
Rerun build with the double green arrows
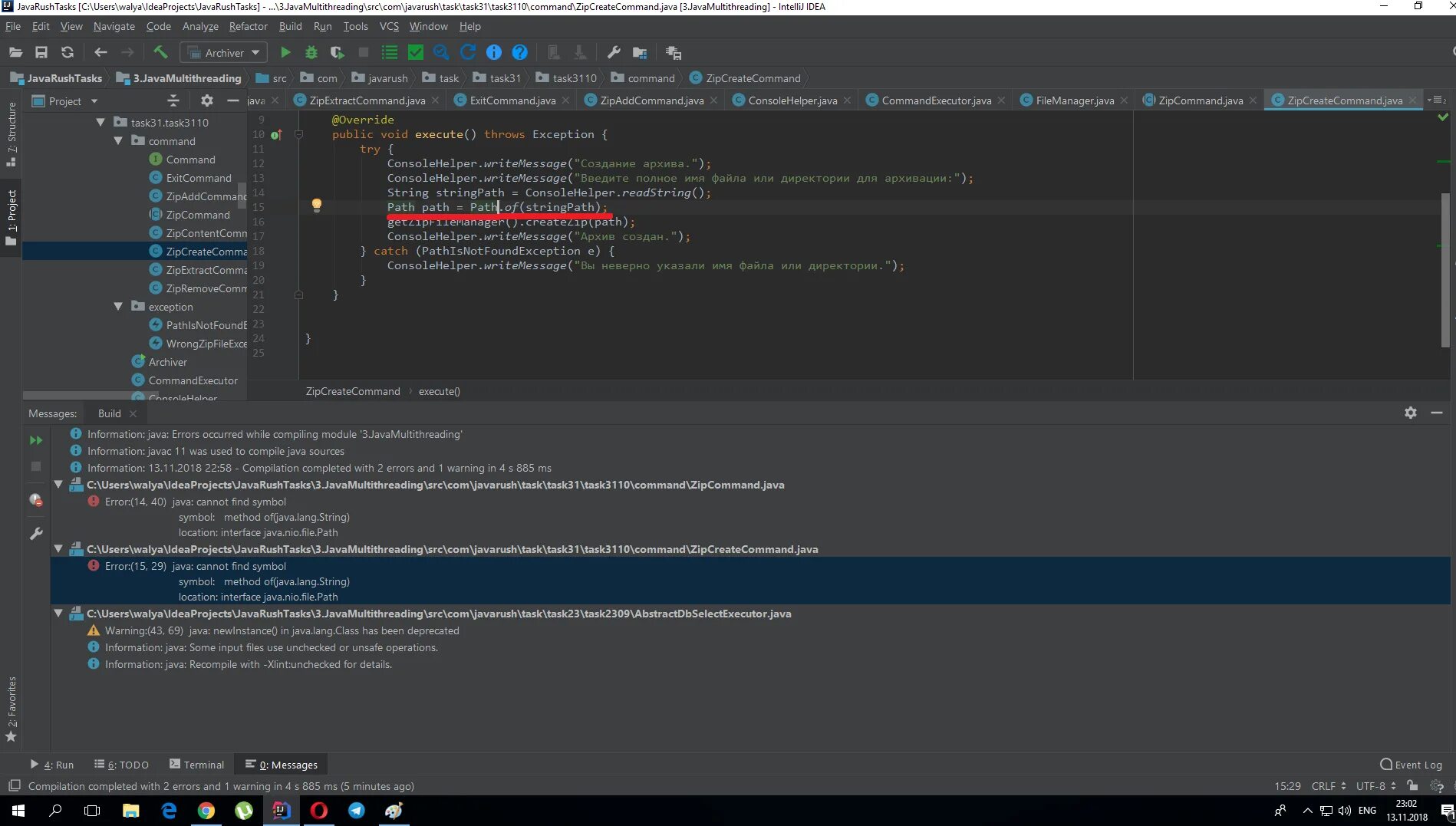coord(36,439)
